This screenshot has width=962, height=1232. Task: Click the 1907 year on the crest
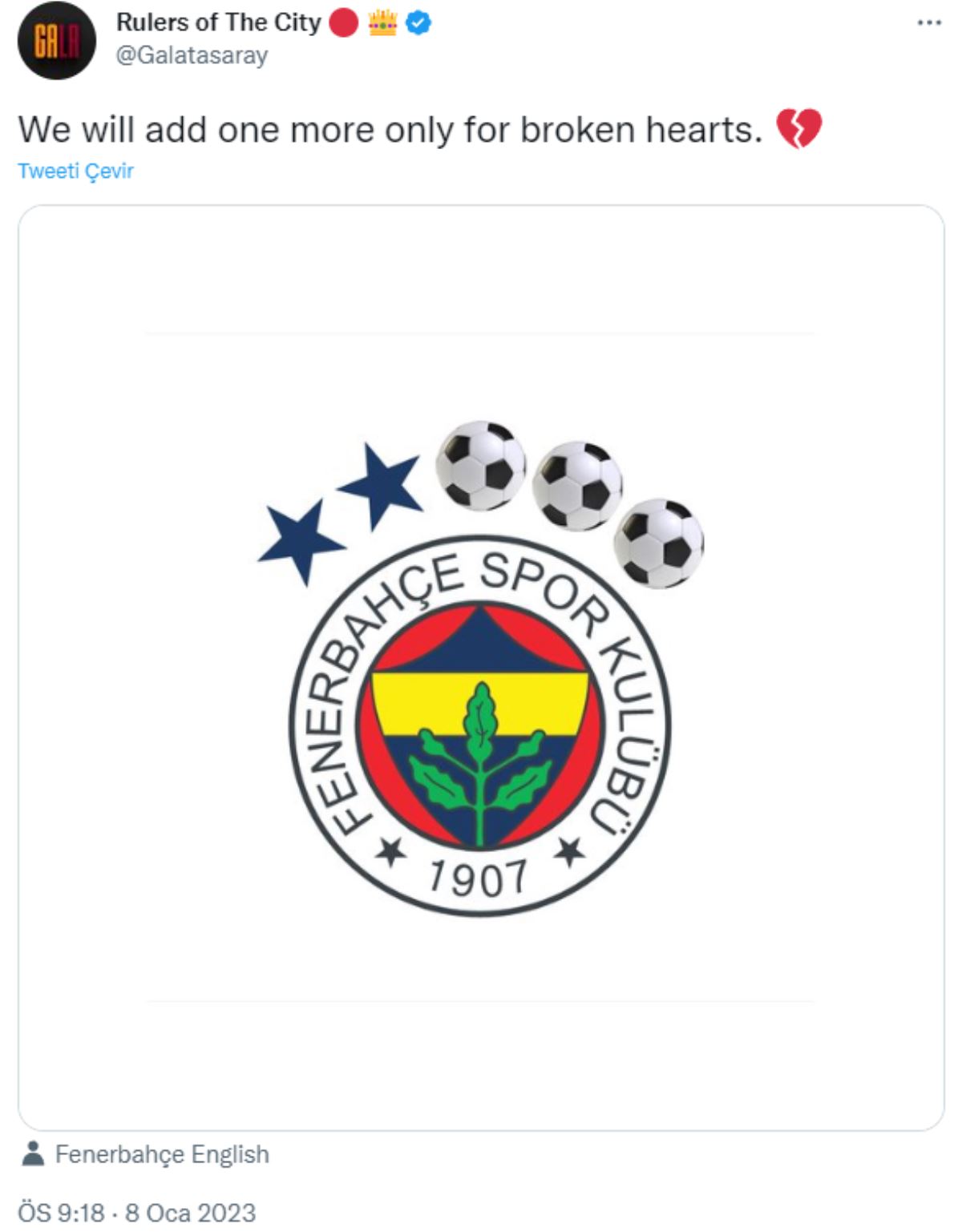pos(478,877)
